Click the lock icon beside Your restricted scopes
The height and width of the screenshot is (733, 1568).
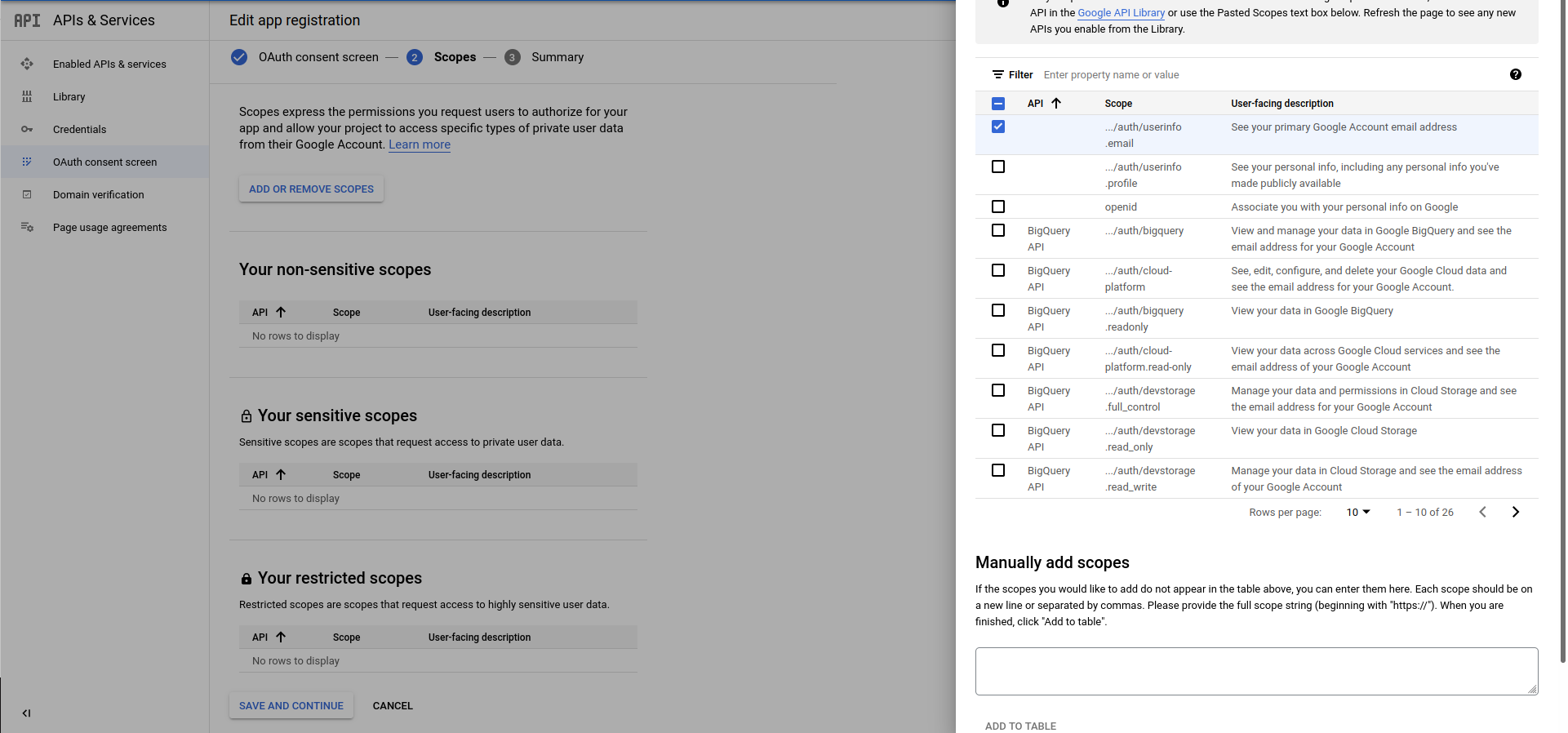click(x=247, y=579)
